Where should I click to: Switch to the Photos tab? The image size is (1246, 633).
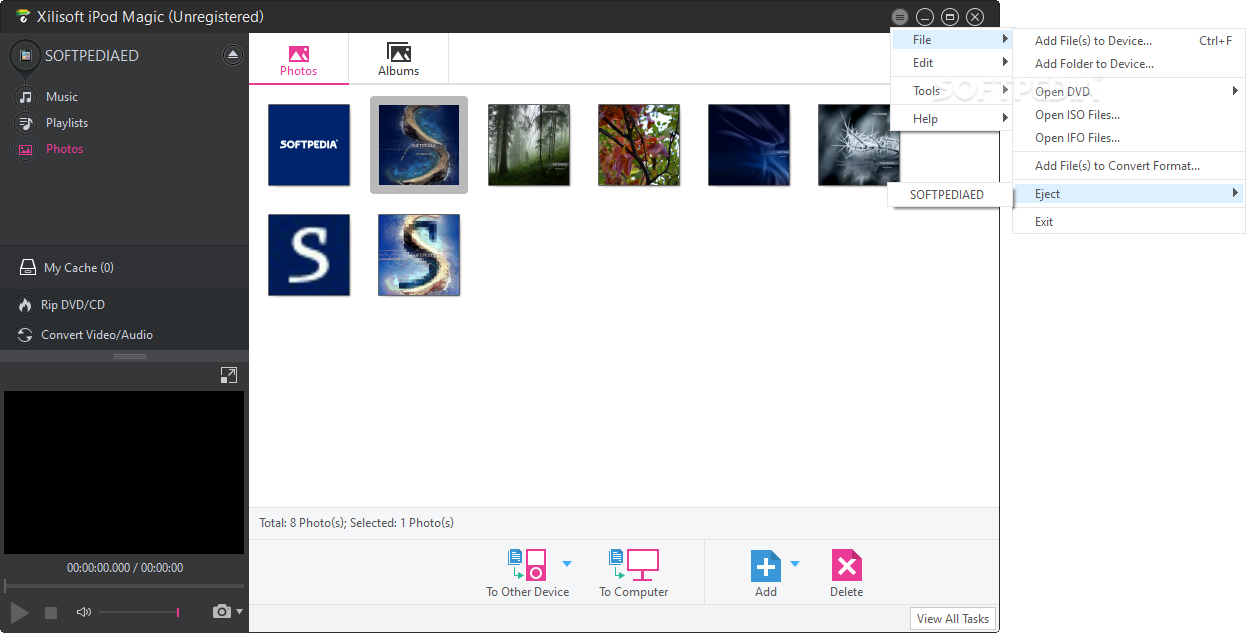[x=298, y=60]
